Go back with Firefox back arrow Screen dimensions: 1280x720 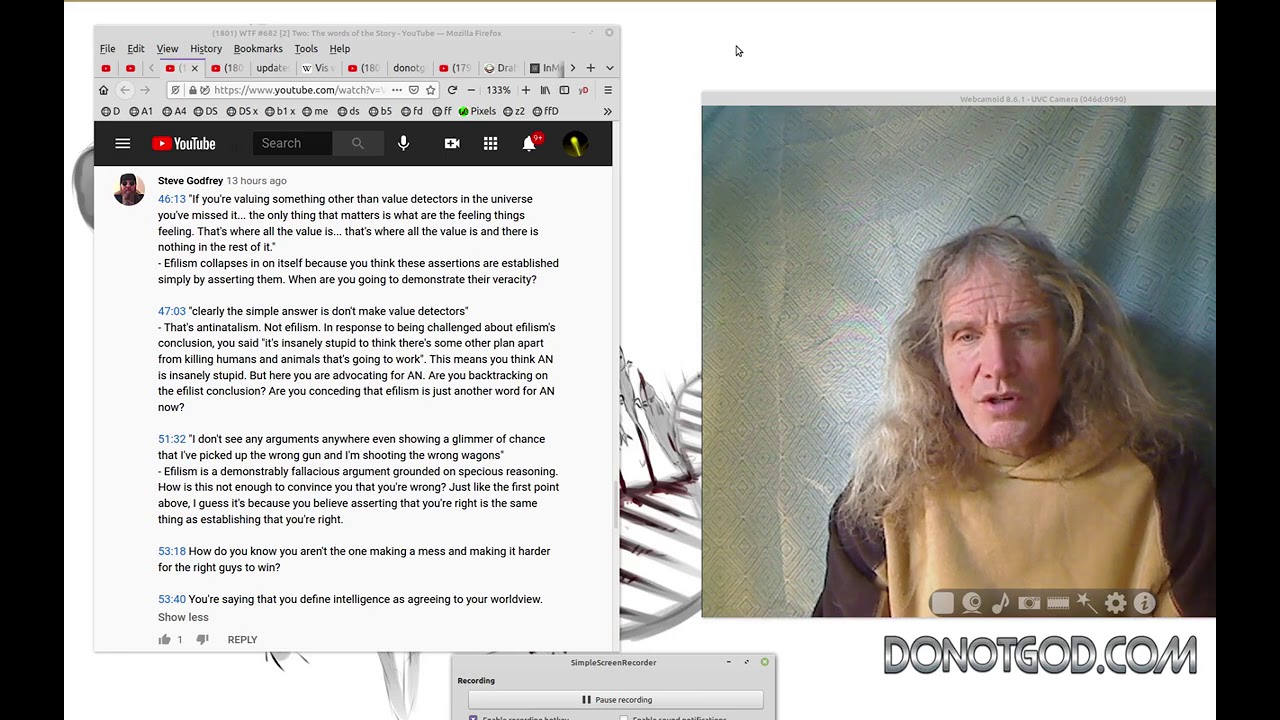click(x=125, y=90)
